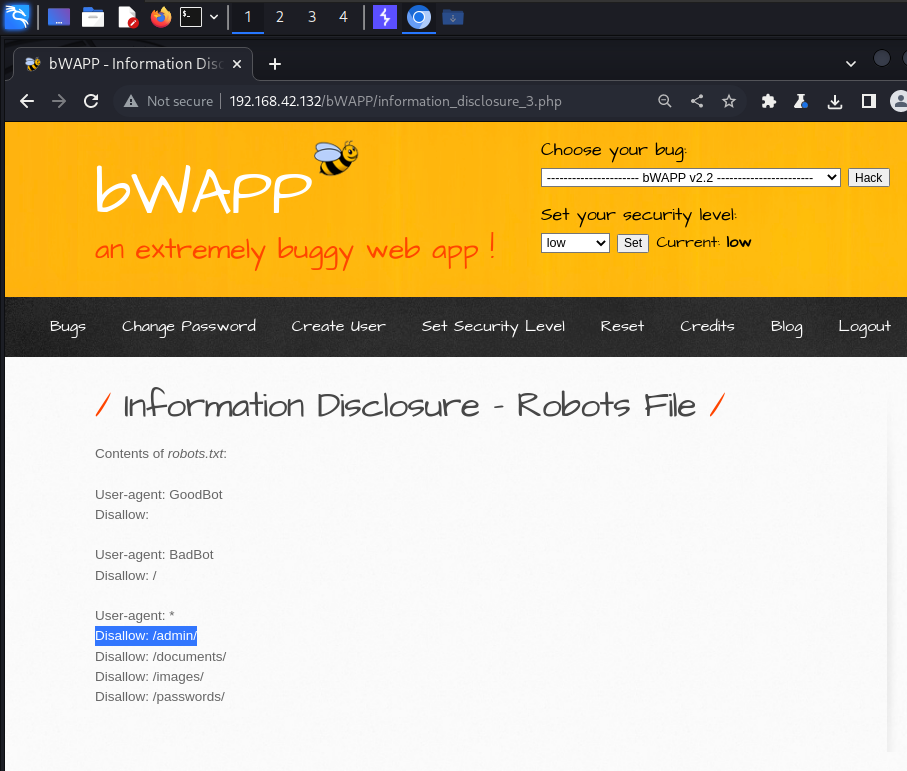Click the share page icon

tap(697, 101)
